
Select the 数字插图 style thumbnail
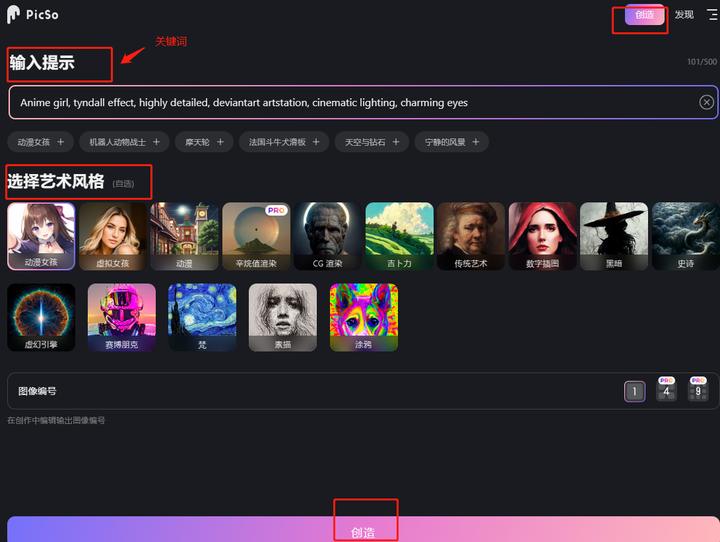[x=542, y=236]
